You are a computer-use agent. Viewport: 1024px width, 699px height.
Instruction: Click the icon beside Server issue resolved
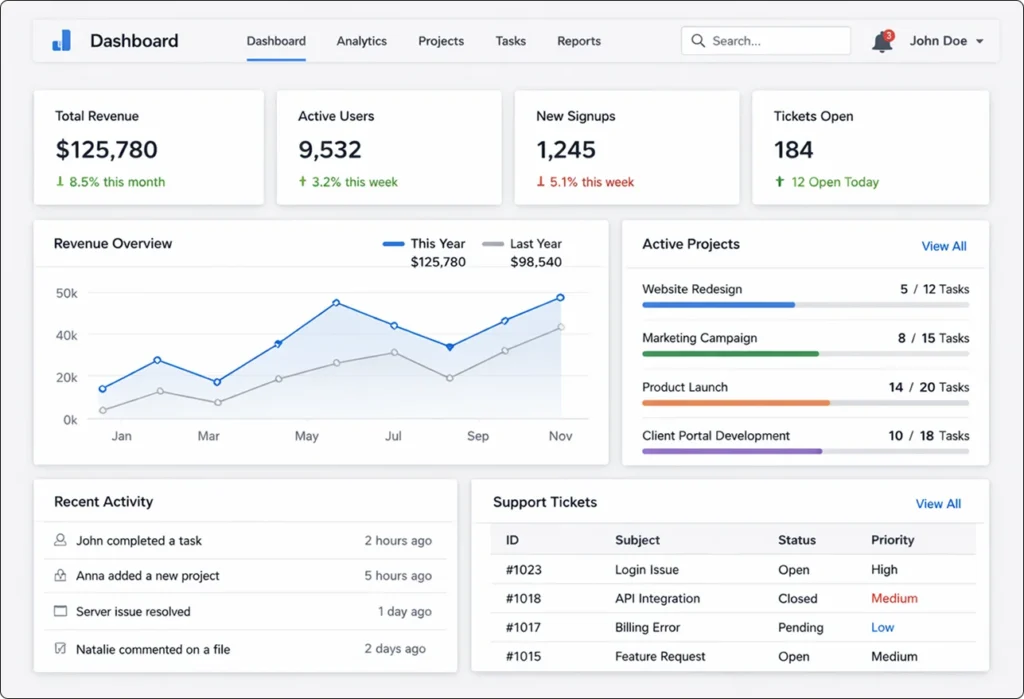click(60, 611)
